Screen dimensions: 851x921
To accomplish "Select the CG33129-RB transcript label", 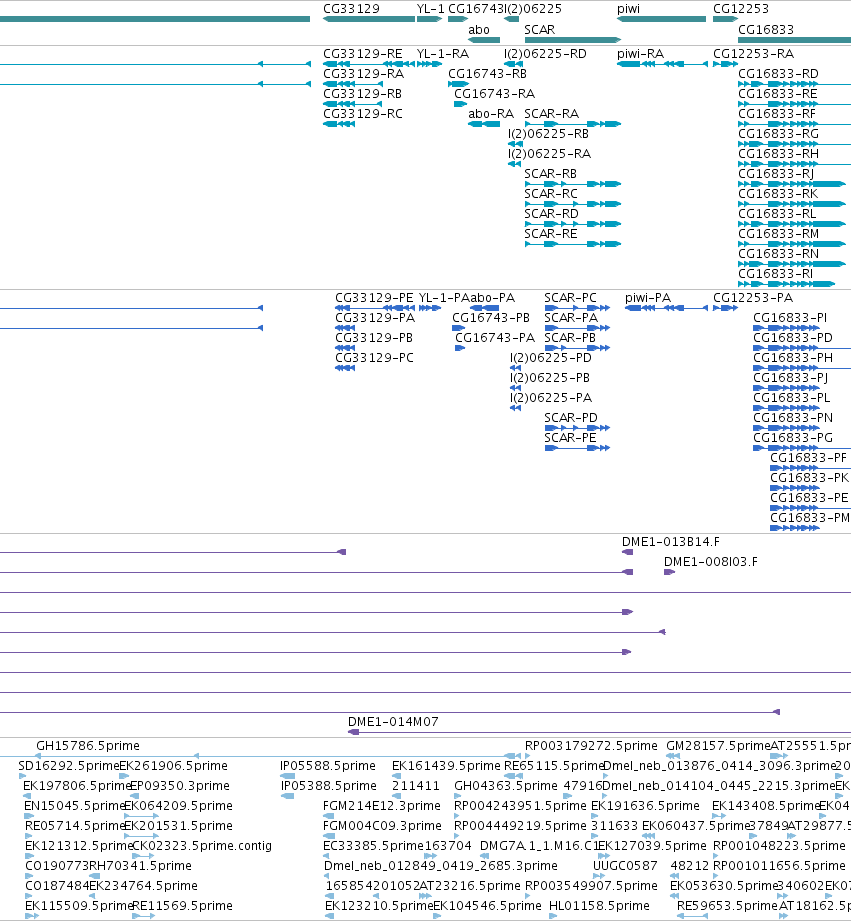I will point(362,93).
